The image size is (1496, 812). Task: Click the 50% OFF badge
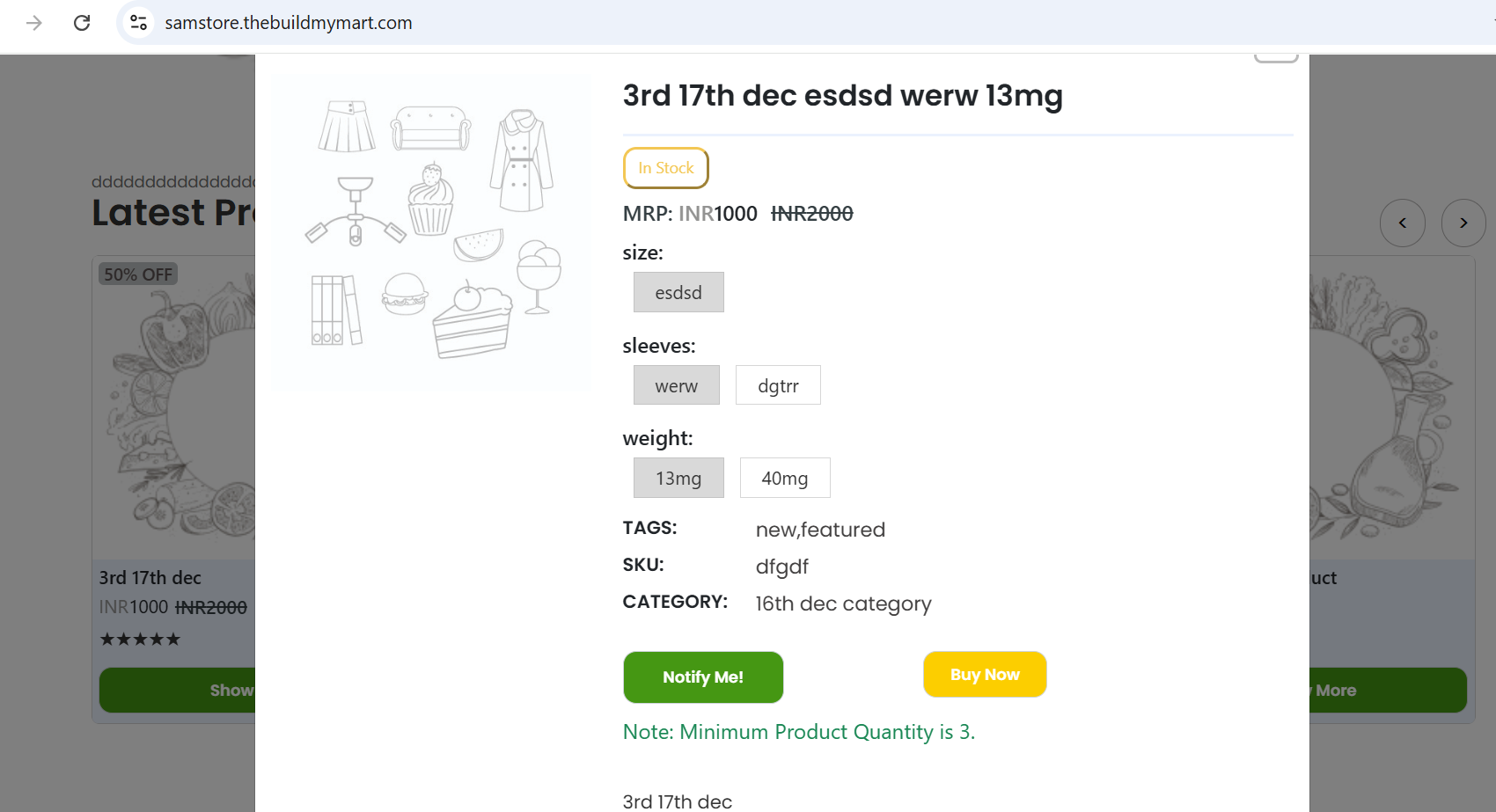138,274
